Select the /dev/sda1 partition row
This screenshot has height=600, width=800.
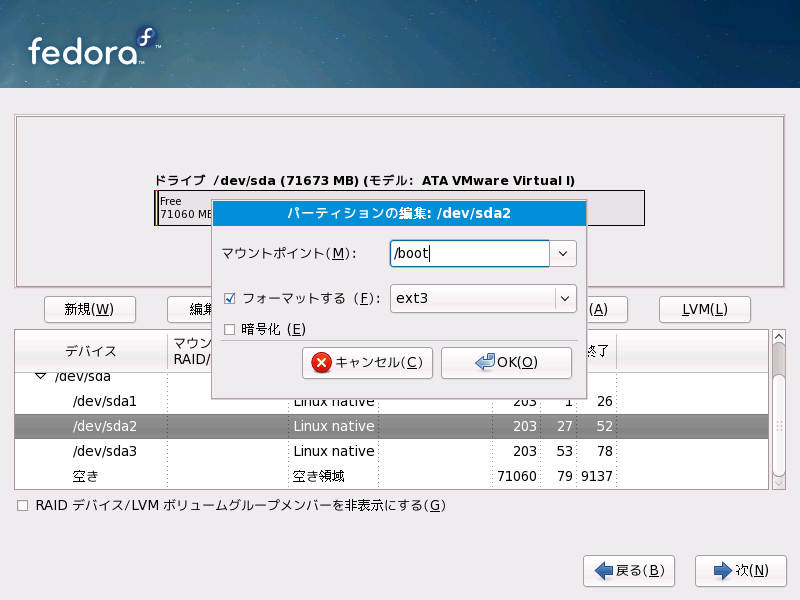(x=391, y=402)
